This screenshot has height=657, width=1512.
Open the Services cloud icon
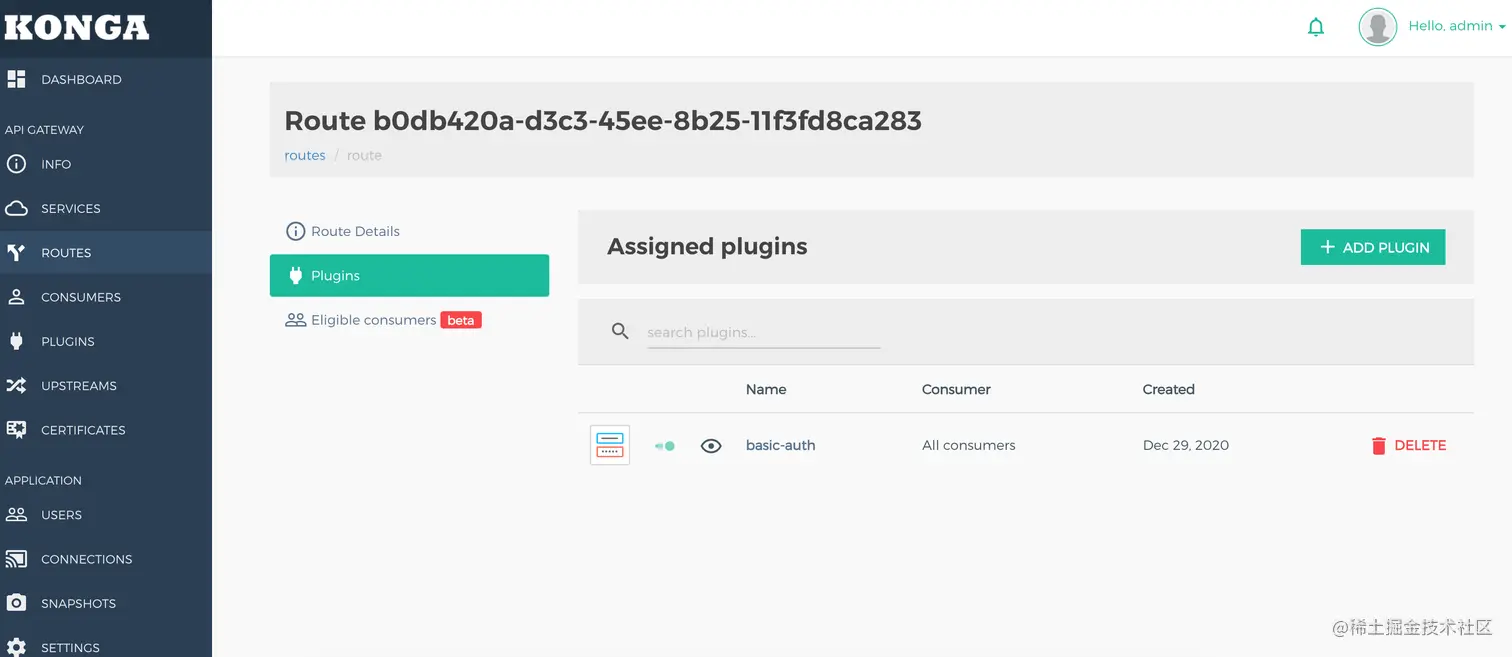pyautogui.click(x=16, y=208)
